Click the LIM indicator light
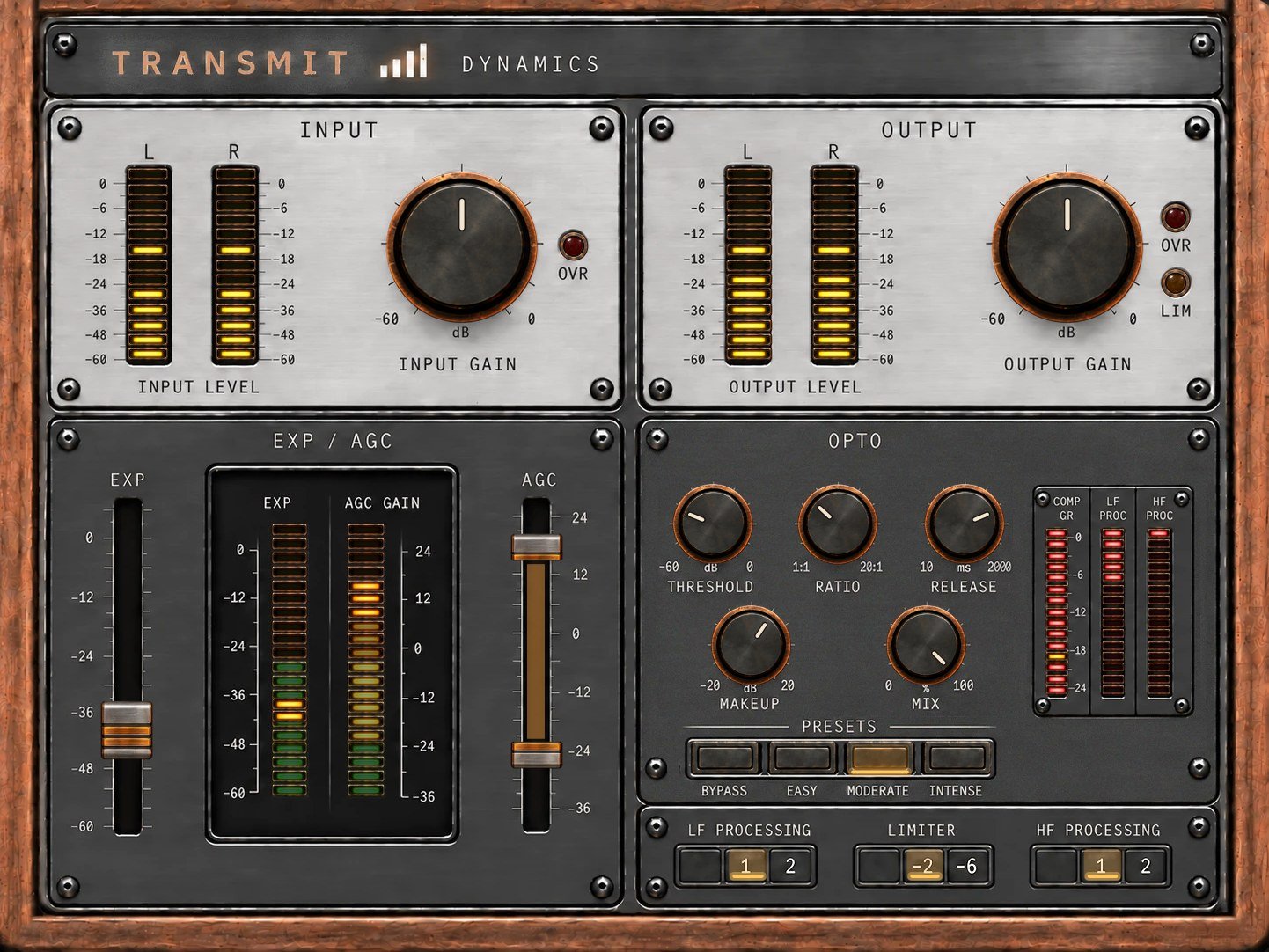 pyautogui.click(x=1176, y=282)
